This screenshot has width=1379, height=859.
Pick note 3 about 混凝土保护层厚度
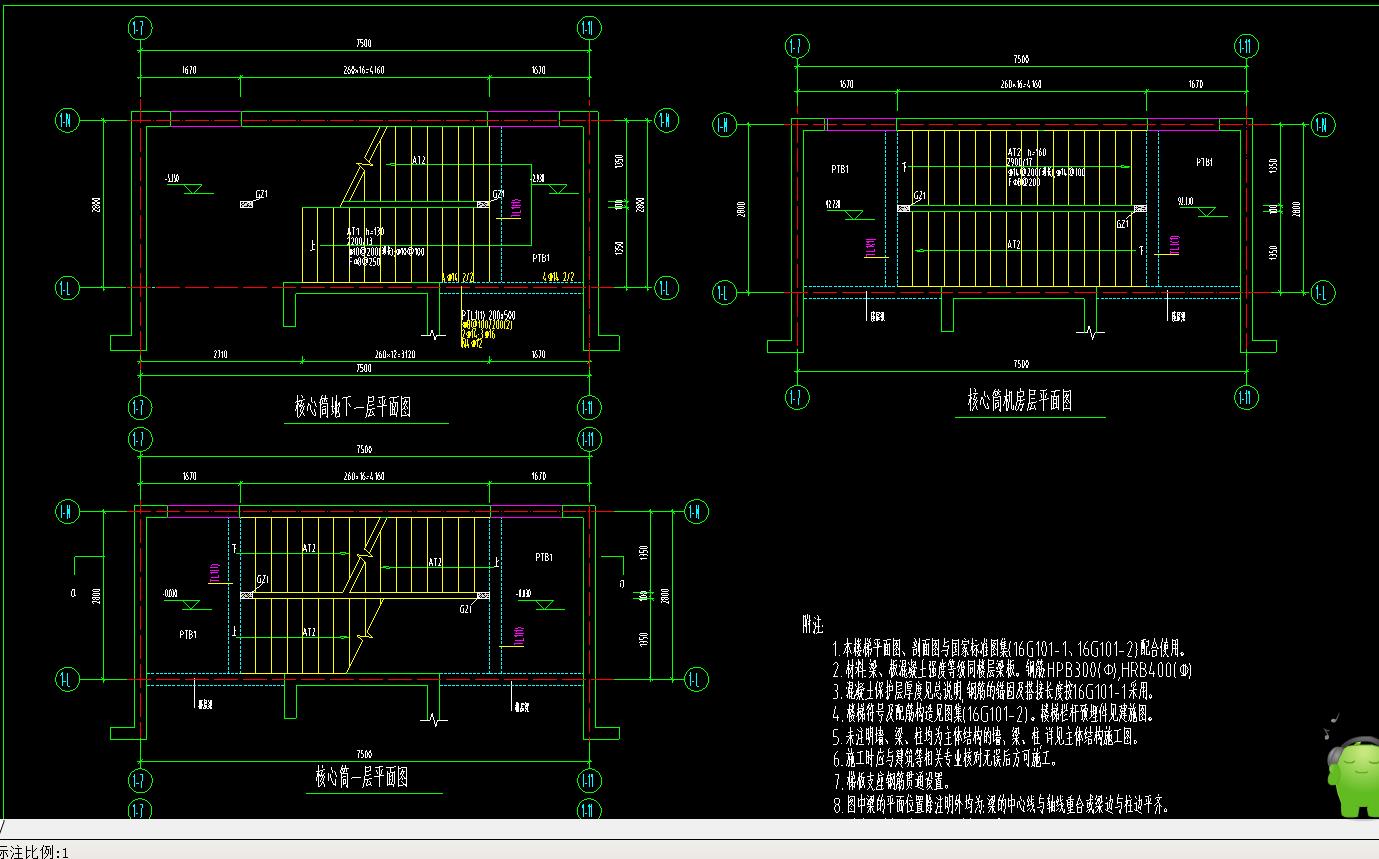[x=994, y=691]
